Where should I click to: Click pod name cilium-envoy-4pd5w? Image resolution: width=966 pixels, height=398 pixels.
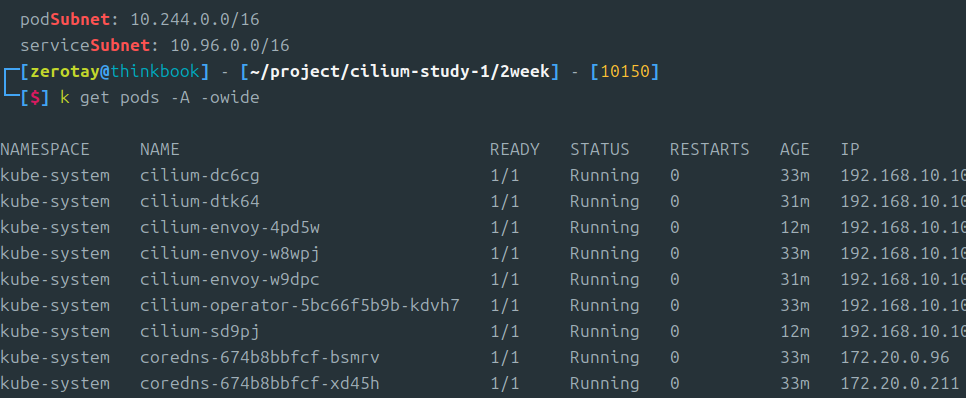(x=230, y=227)
